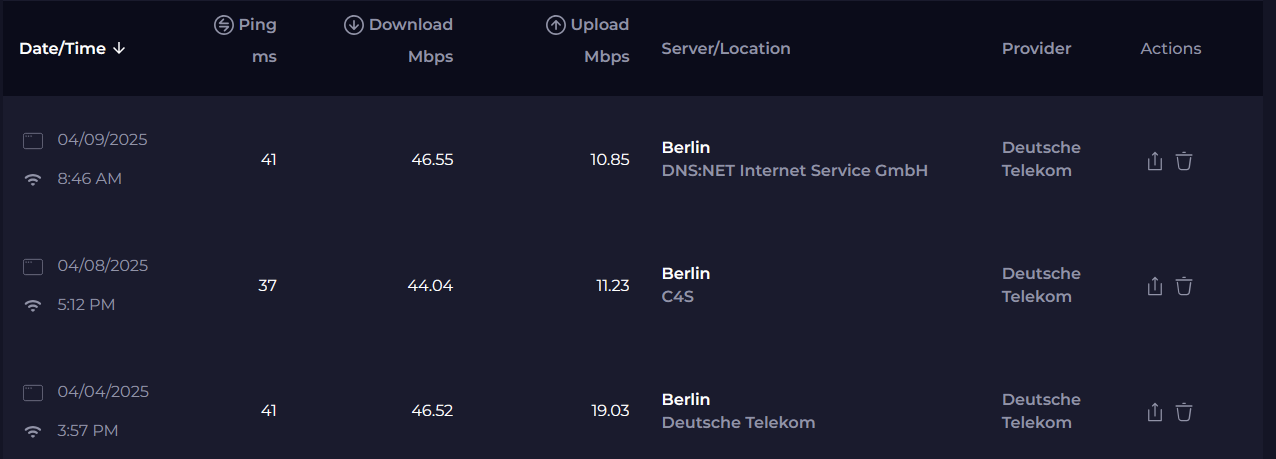
Task: Click the Date/Time sort arrow
Action: pyautogui.click(x=119, y=48)
